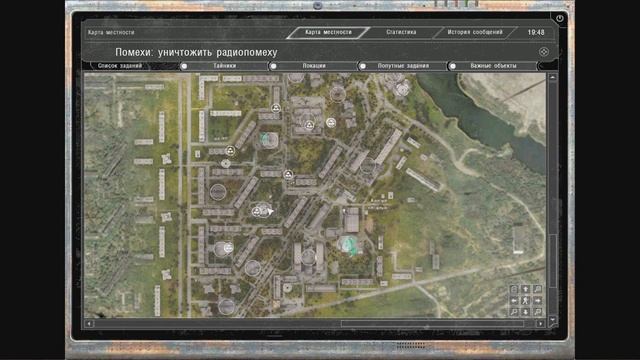This screenshot has width=640, height=360.
Task: Pan map up with the up-arrow pad button
Action: click(x=526, y=289)
